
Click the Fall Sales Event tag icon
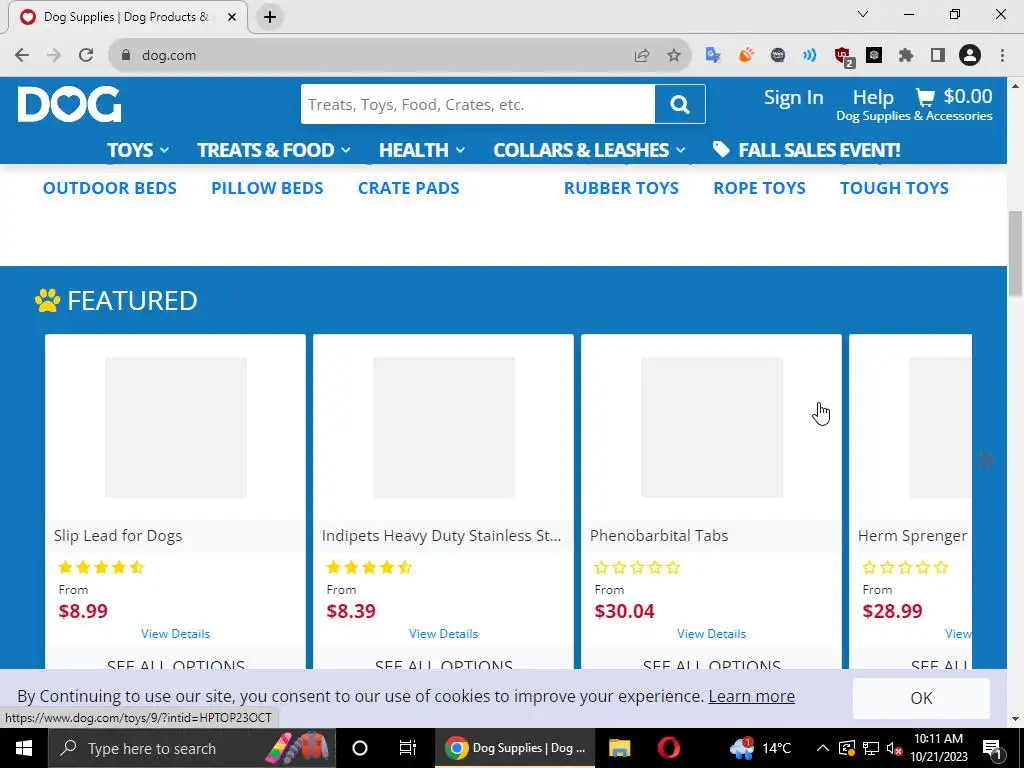click(x=721, y=150)
